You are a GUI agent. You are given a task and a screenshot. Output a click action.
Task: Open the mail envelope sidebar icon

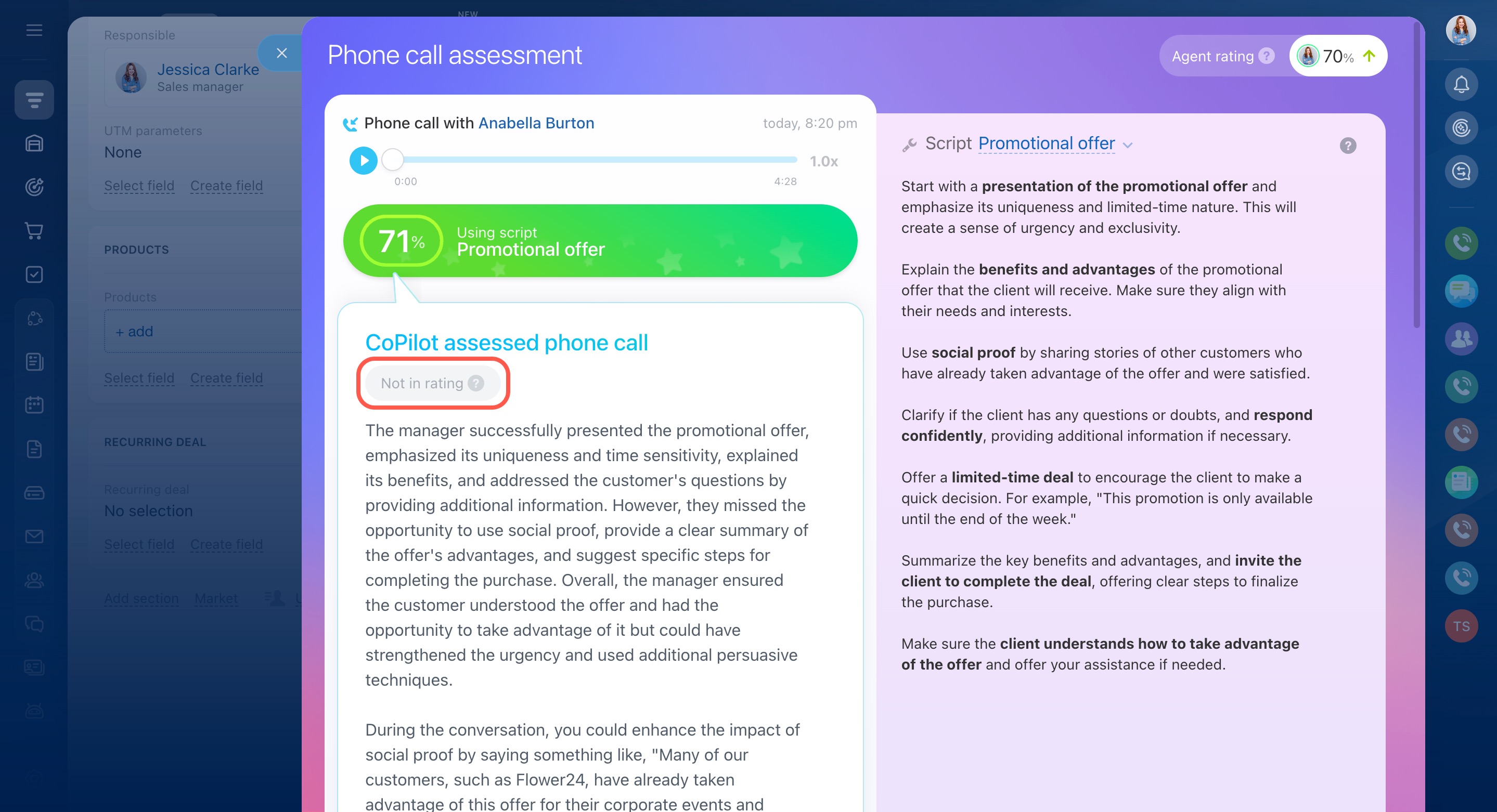pyautogui.click(x=34, y=536)
